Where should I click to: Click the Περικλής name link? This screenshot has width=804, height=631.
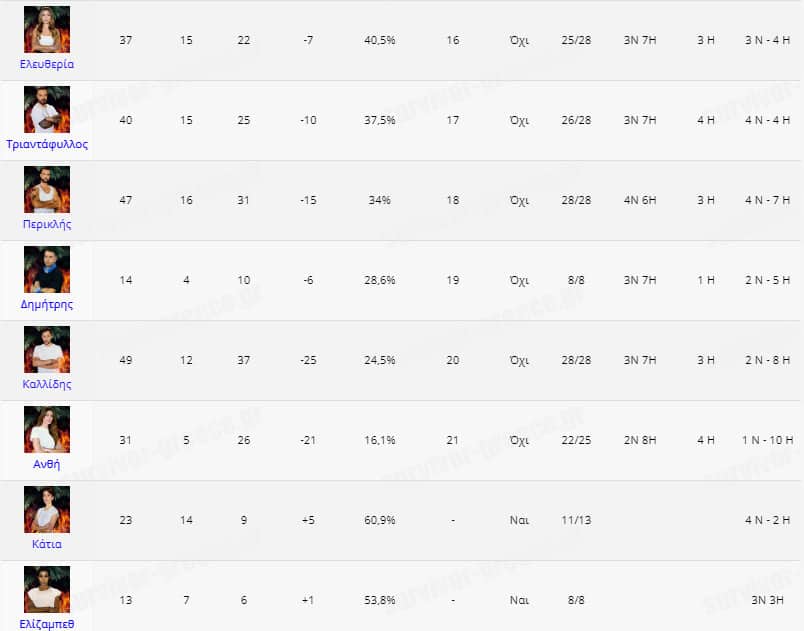[x=47, y=224]
